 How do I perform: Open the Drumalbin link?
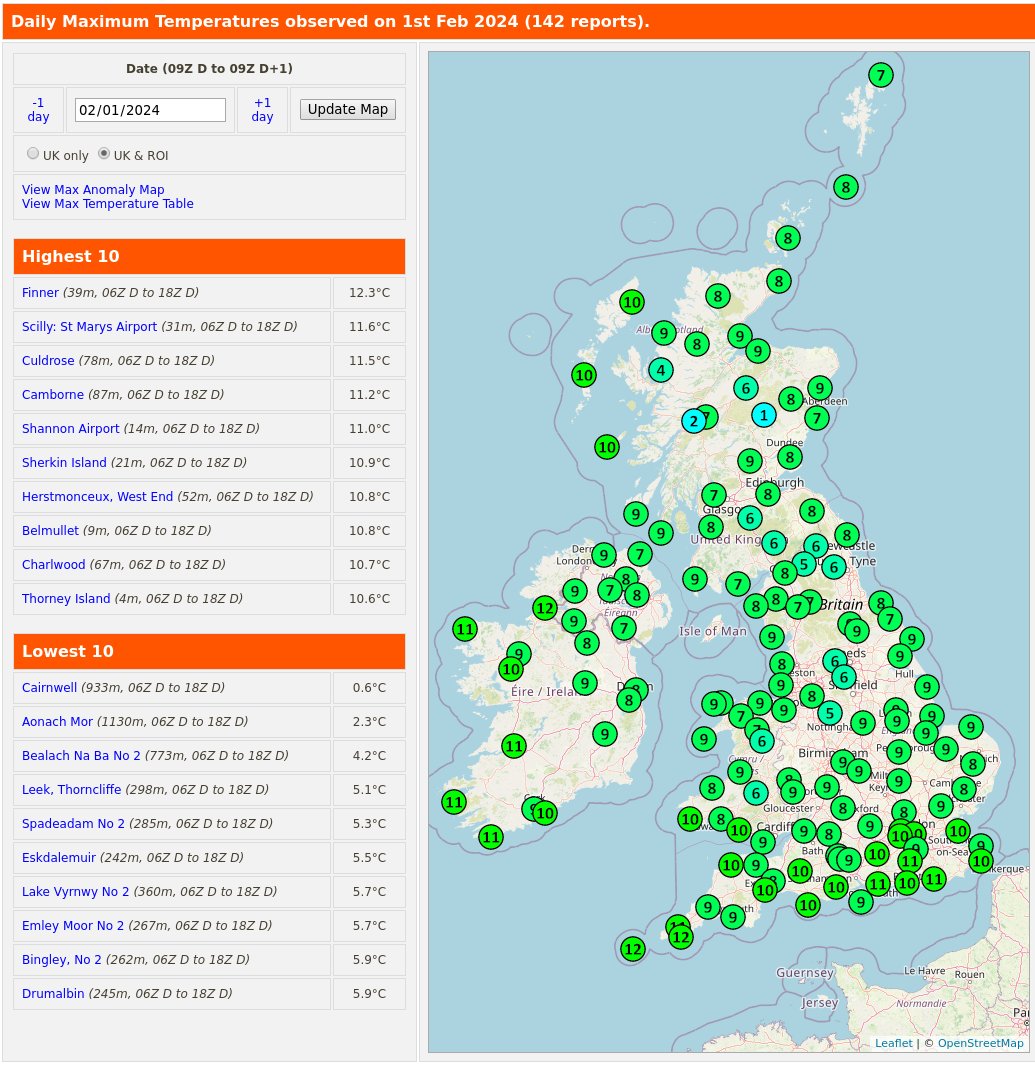tap(53, 993)
